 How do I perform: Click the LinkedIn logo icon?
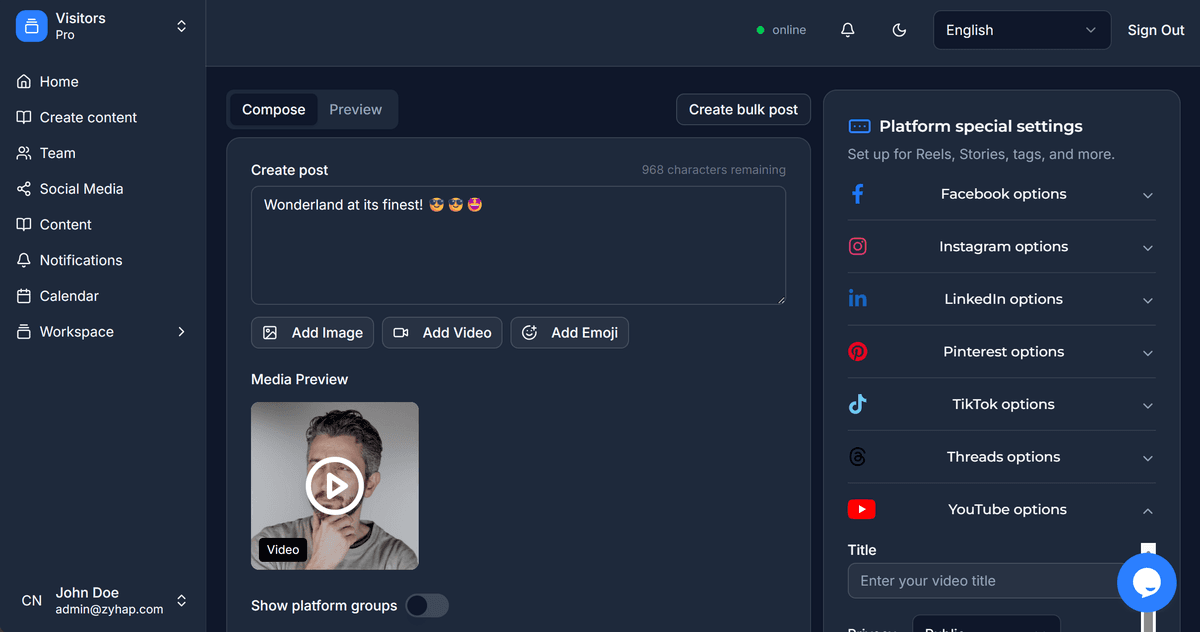(x=858, y=299)
